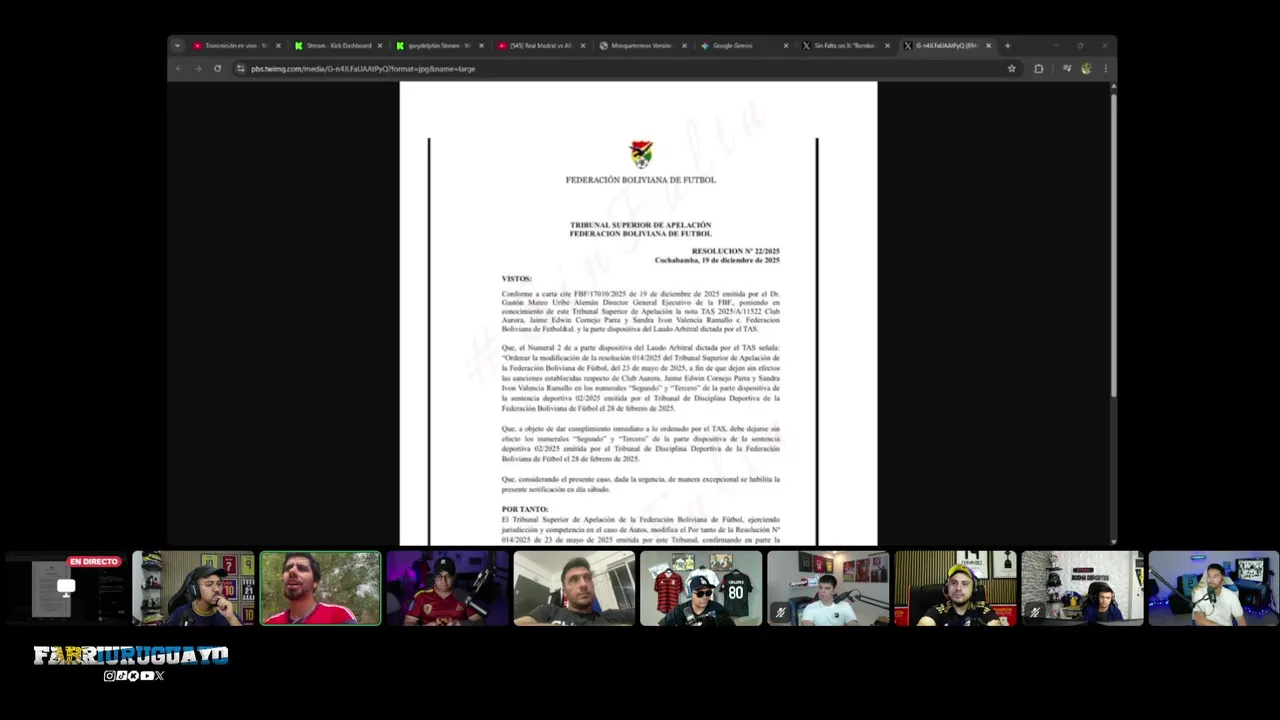Select participant in yellow cap with wood panels
The width and height of the screenshot is (1280, 720).
tap(955, 588)
